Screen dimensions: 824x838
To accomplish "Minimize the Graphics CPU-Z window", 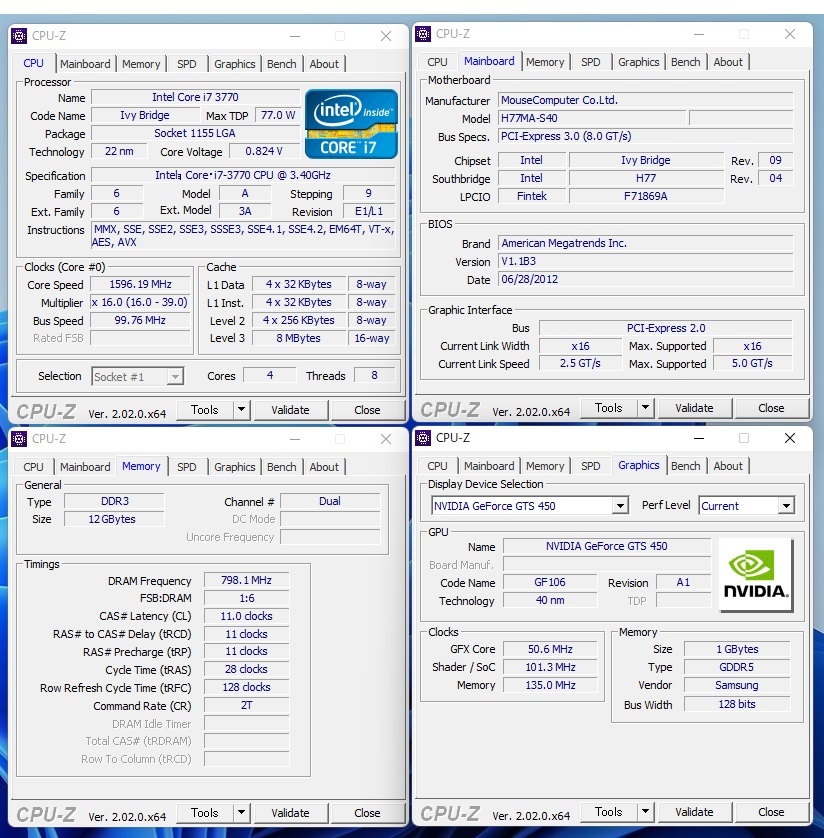I will point(698,438).
